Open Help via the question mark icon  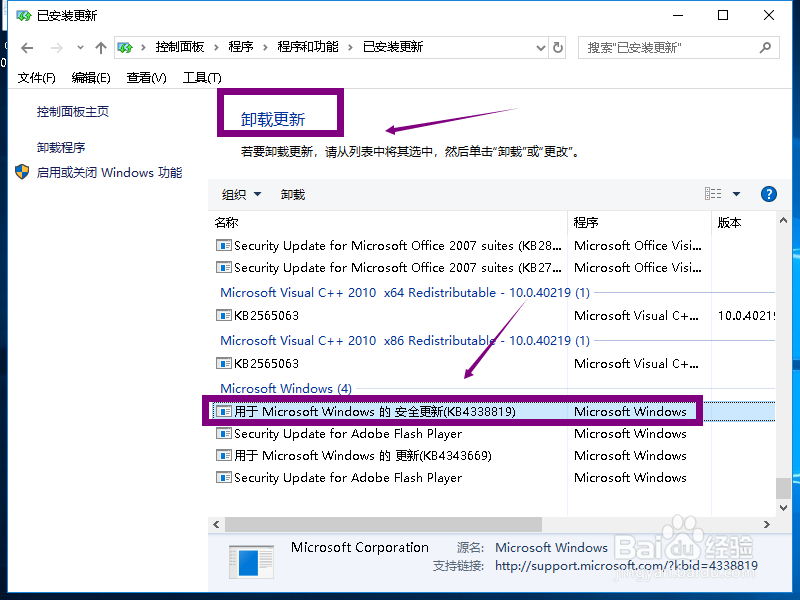768,194
